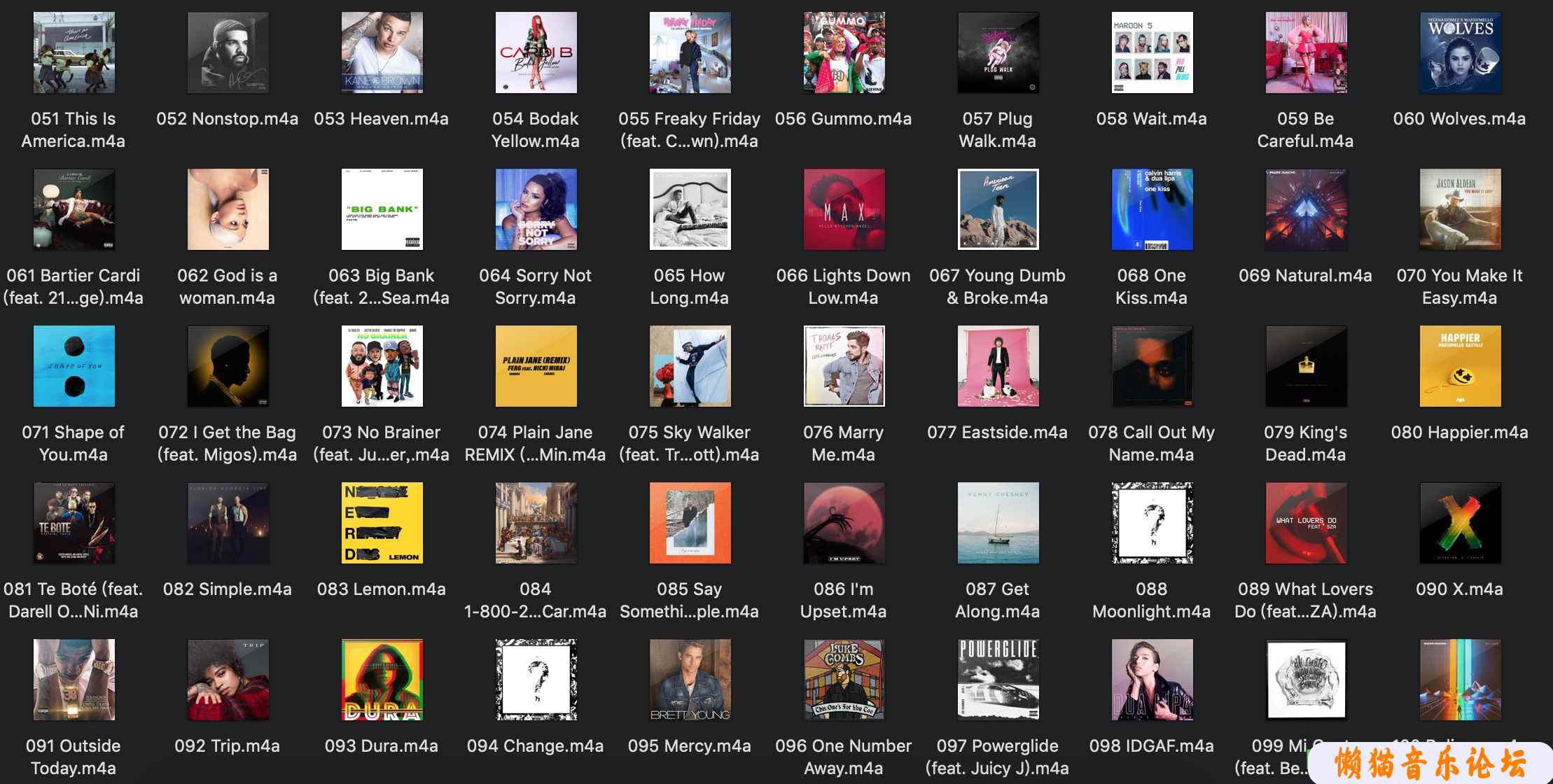Click the 063 Big Bank white cover
The height and width of the screenshot is (784, 1553).
click(382, 209)
